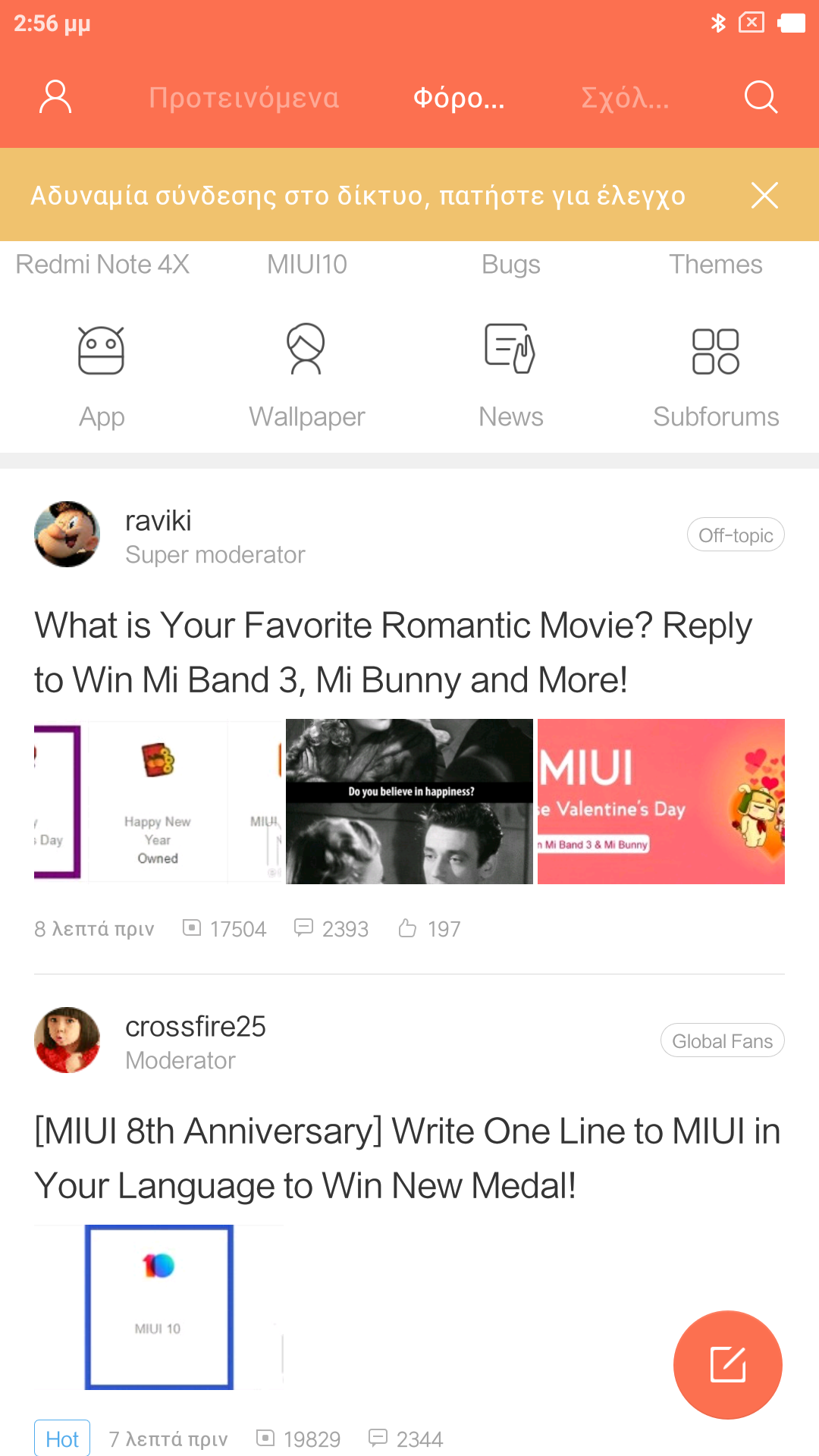Open the Bugs forum link
The image size is (819, 1456).
coord(511,264)
